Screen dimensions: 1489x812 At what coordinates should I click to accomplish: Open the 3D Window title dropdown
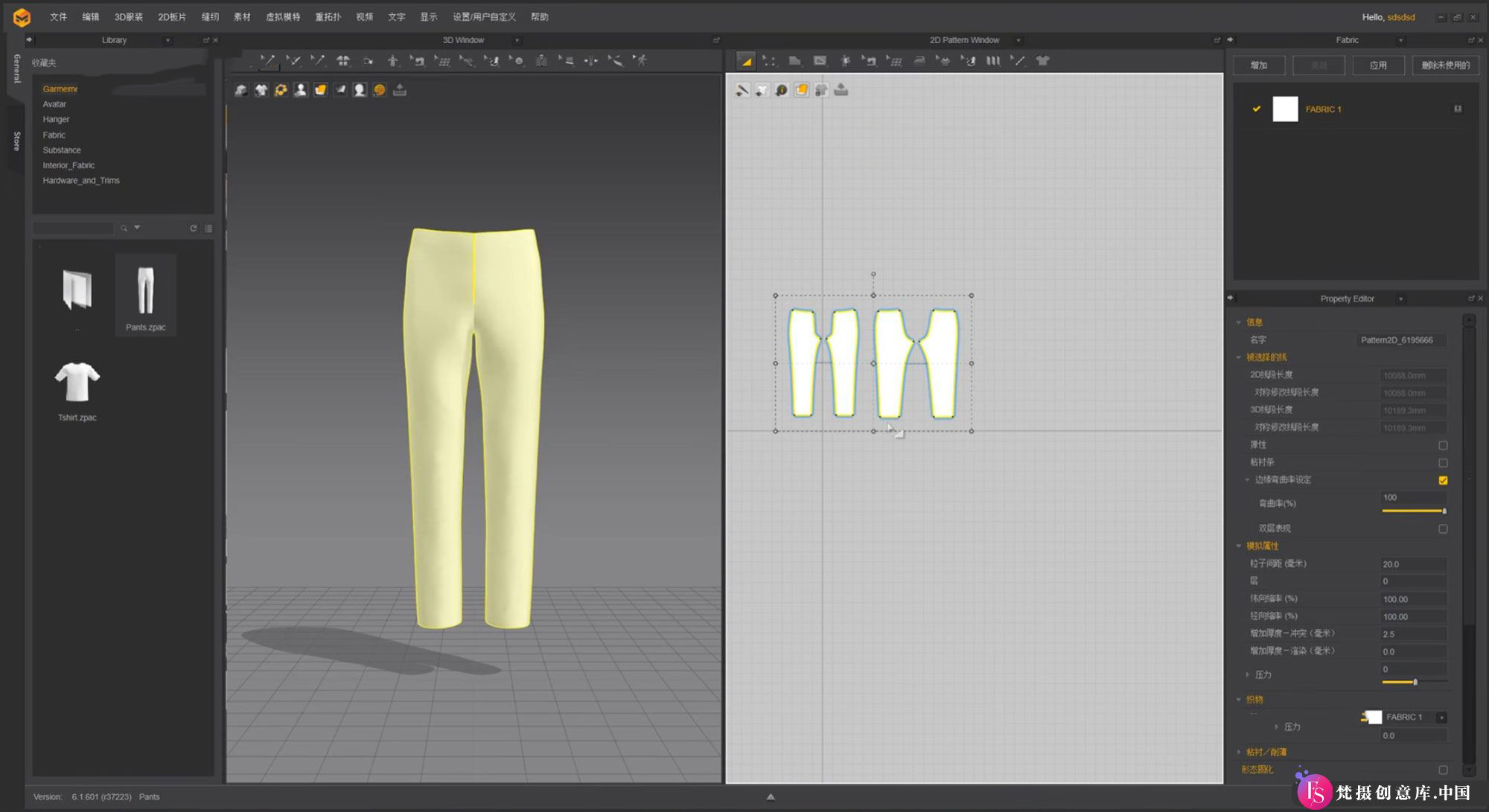pyautogui.click(x=517, y=40)
